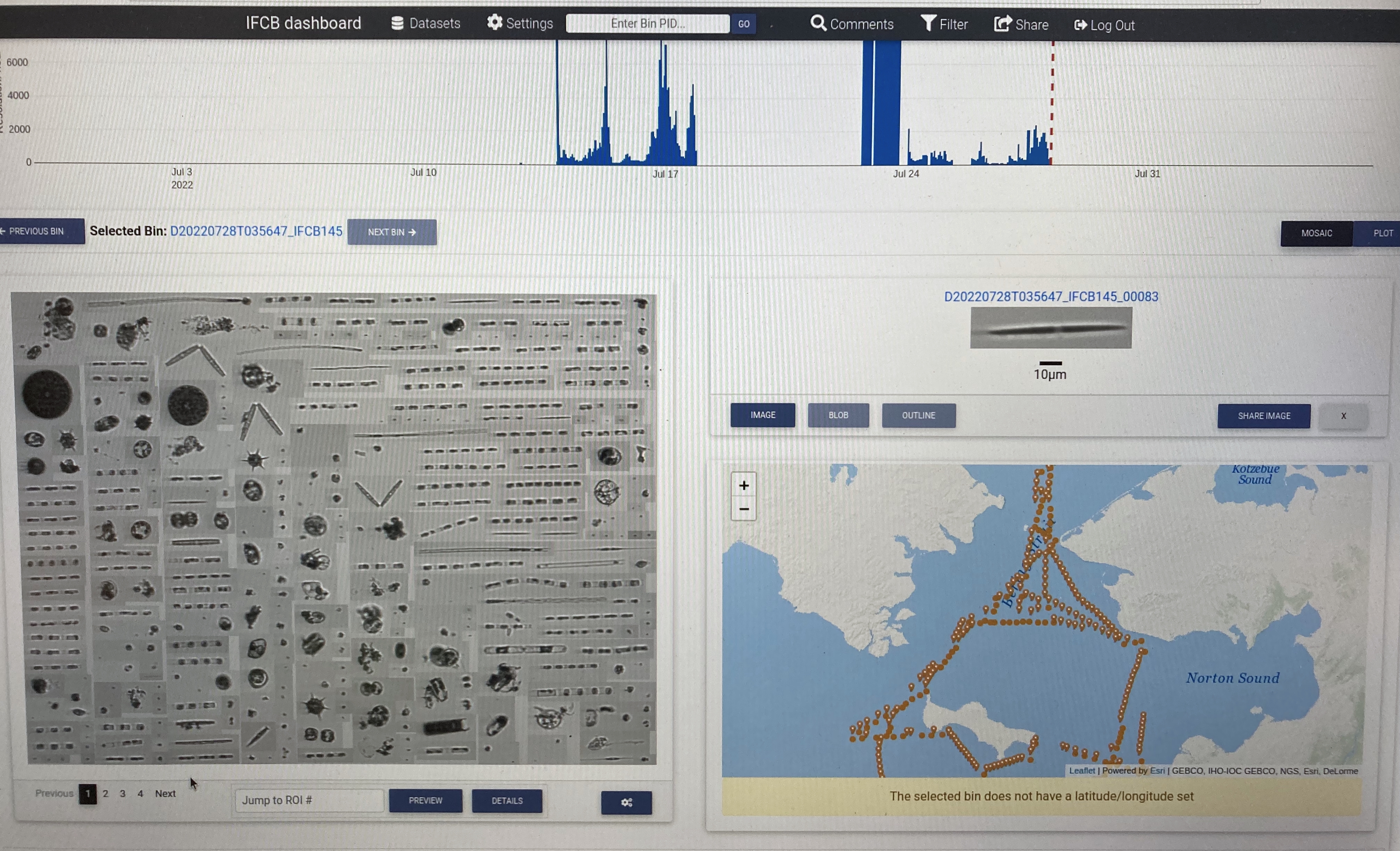
Task: Click the red dashed timeline marker
Action: click(1052, 102)
